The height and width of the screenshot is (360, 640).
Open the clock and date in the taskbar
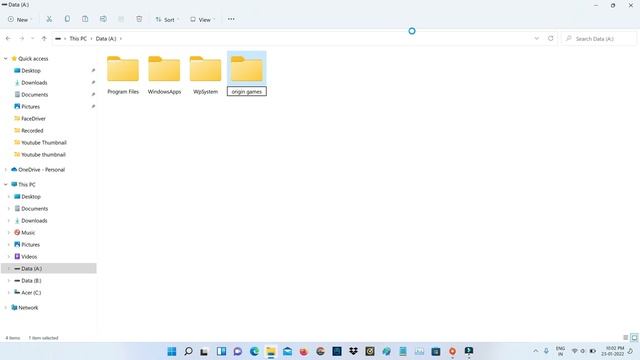click(x=614, y=351)
